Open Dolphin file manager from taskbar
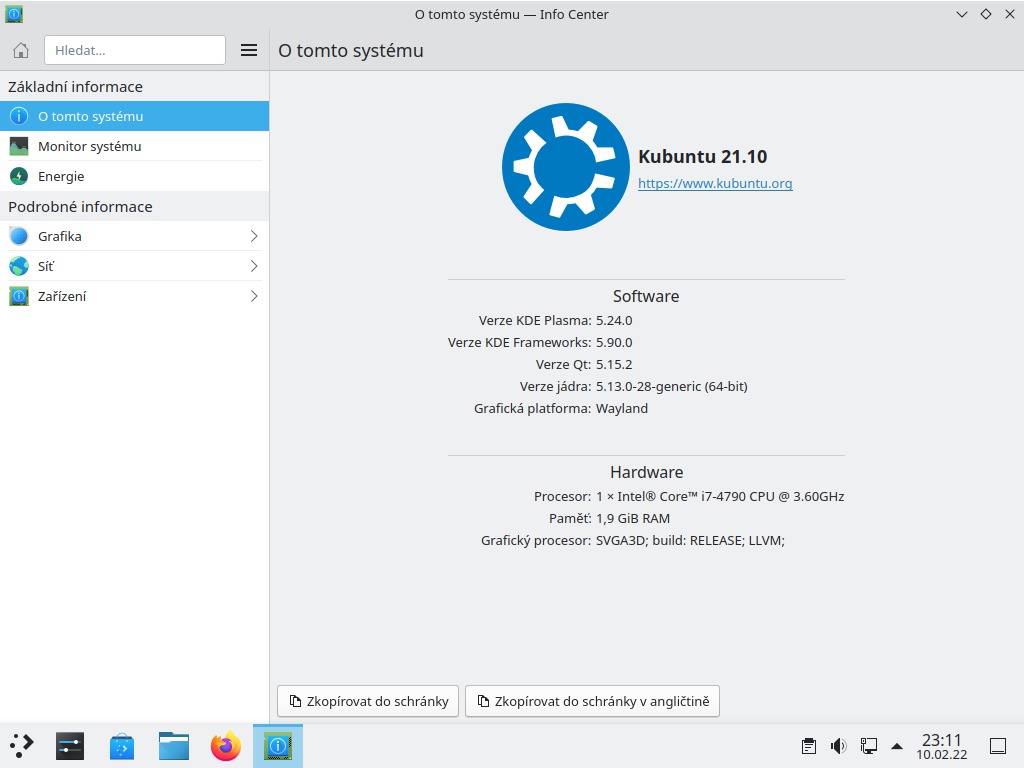Viewport: 1024px width, 768px height. pyautogui.click(x=174, y=746)
